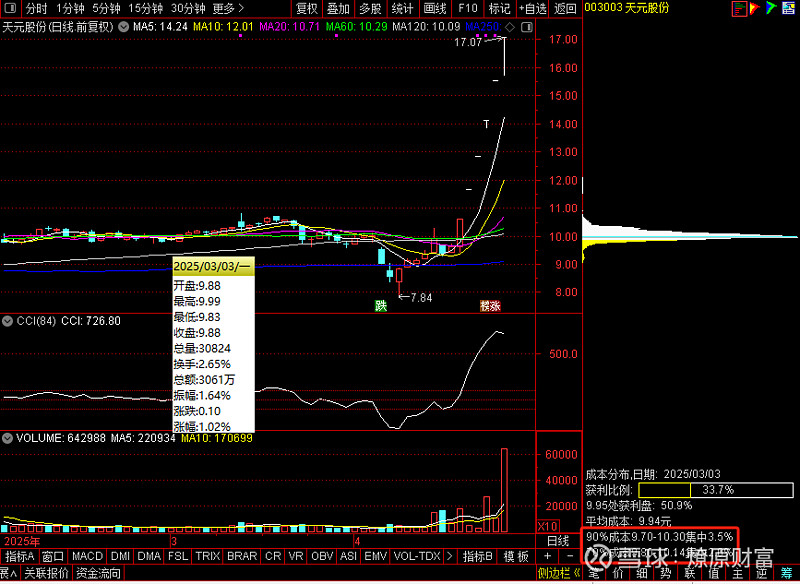
Task: Click the diamond icon after MA250
Action: click(x=510, y=27)
